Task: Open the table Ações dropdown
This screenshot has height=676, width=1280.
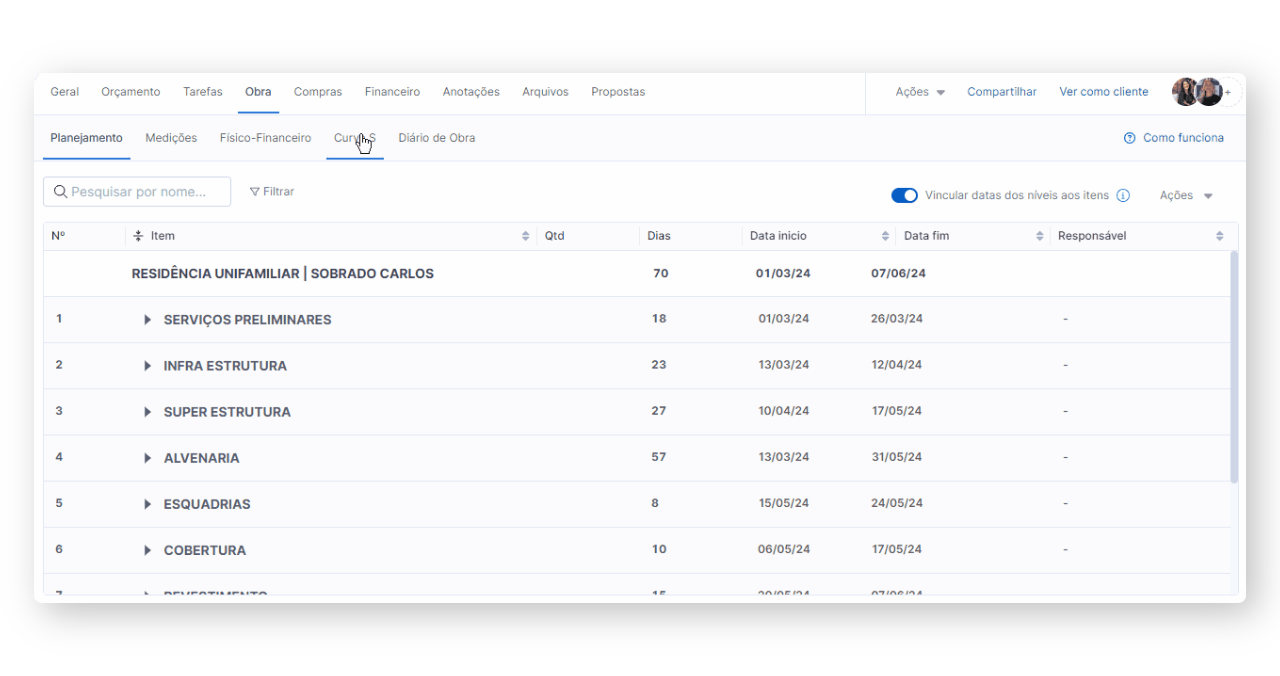Action: [x=1186, y=195]
